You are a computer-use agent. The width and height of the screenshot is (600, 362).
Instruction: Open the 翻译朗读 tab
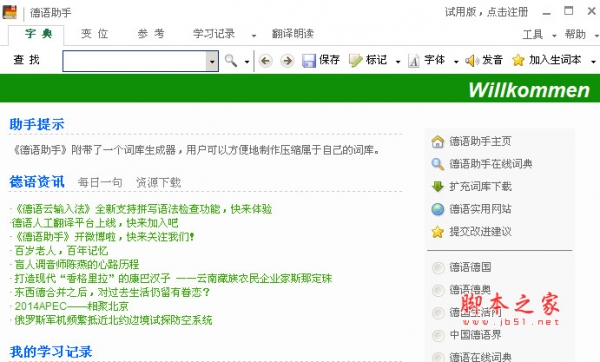tap(293, 34)
